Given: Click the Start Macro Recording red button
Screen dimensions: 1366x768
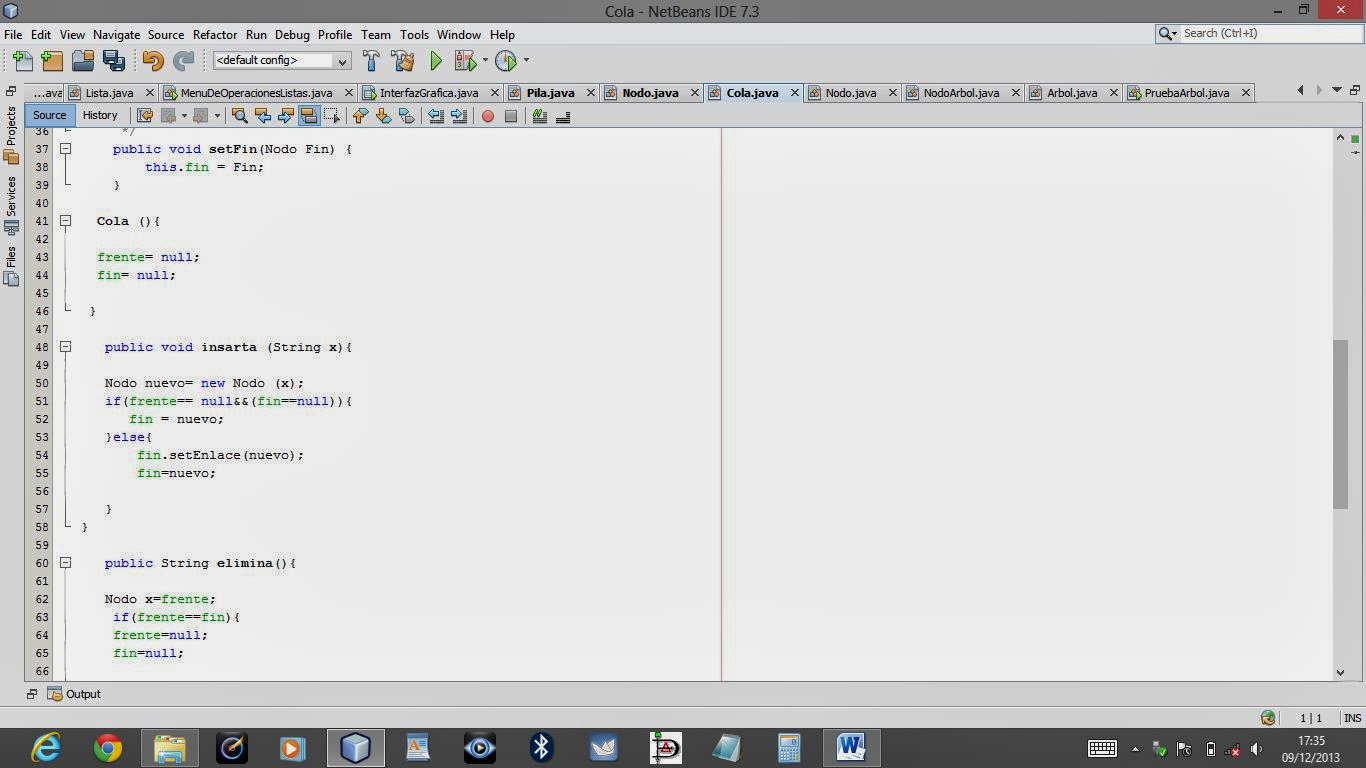Looking at the screenshot, I should pos(488,116).
